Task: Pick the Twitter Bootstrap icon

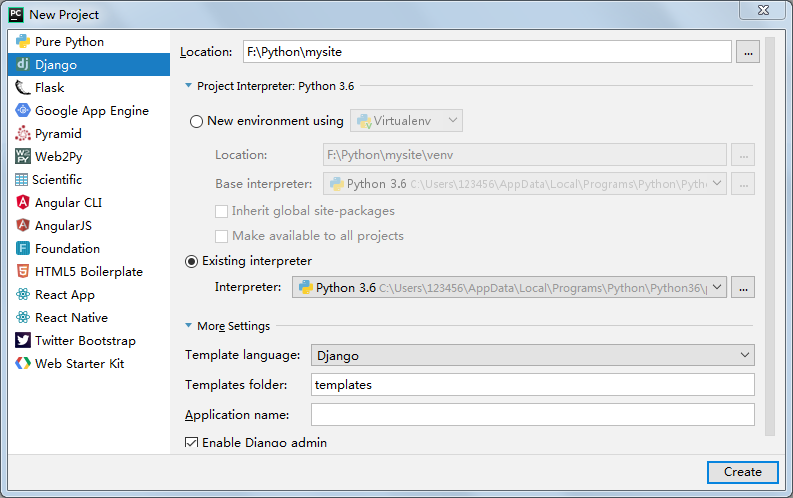Action: click(x=23, y=340)
